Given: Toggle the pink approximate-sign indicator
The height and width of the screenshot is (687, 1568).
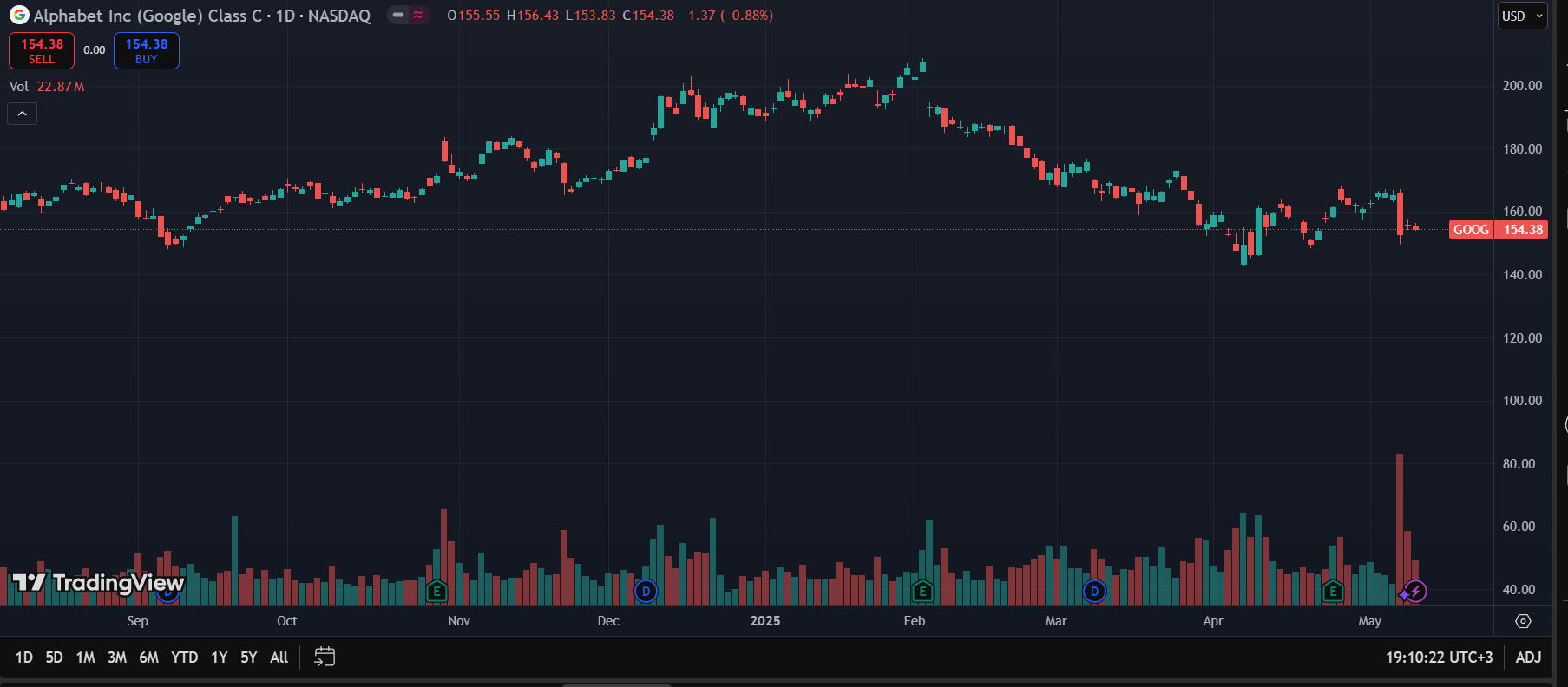Looking at the screenshot, I should [418, 15].
